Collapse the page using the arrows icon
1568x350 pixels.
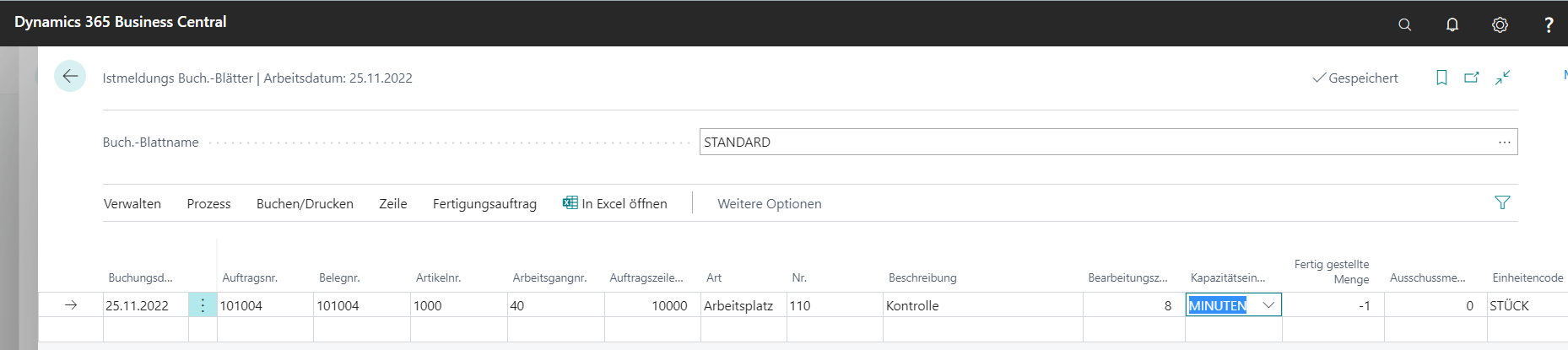pos(1503,78)
